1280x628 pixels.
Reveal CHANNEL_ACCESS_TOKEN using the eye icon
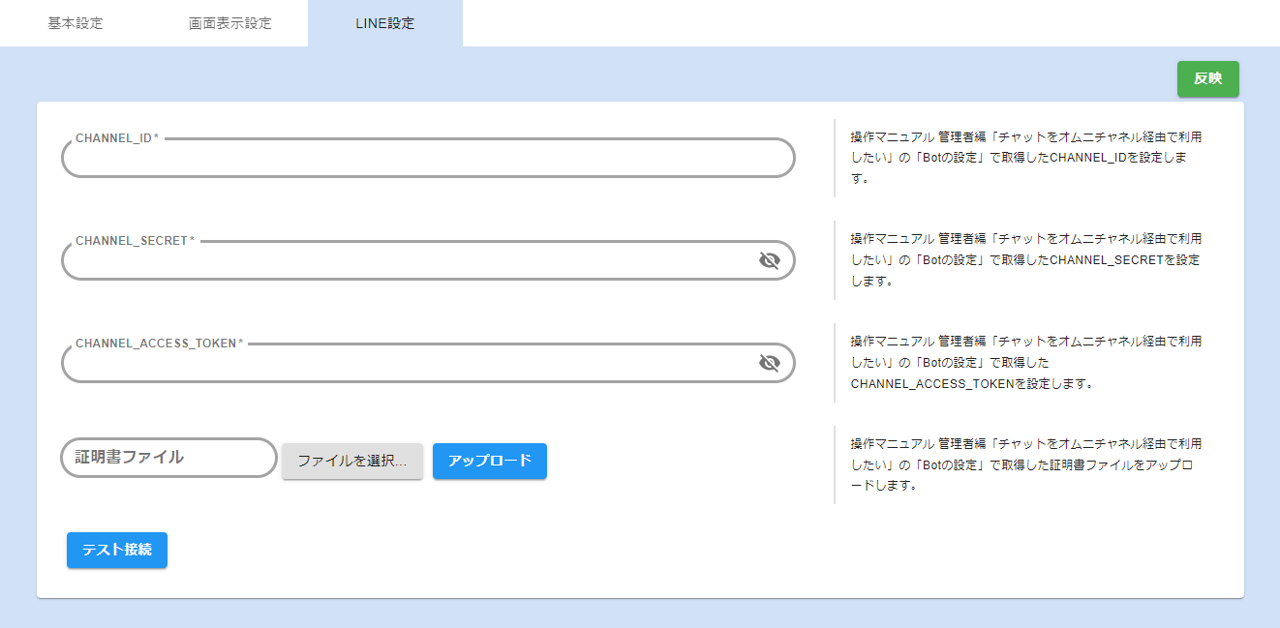click(x=768, y=363)
